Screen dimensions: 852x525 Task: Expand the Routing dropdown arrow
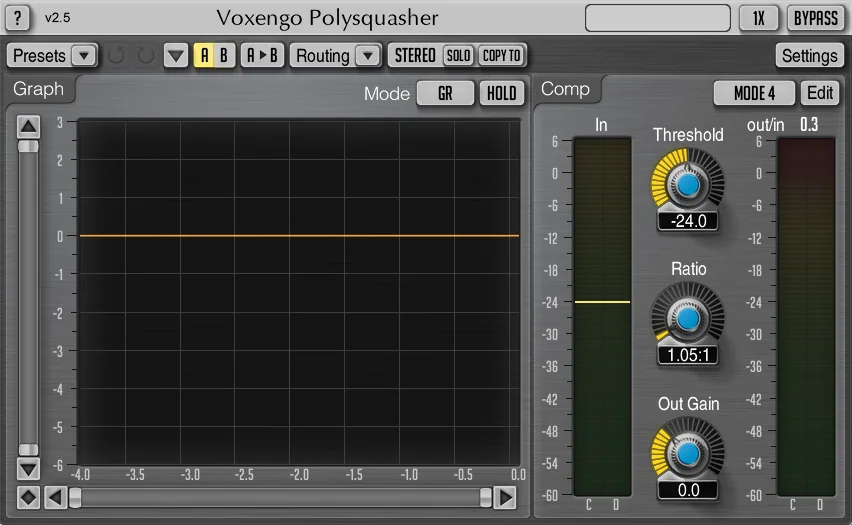click(x=368, y=55)
